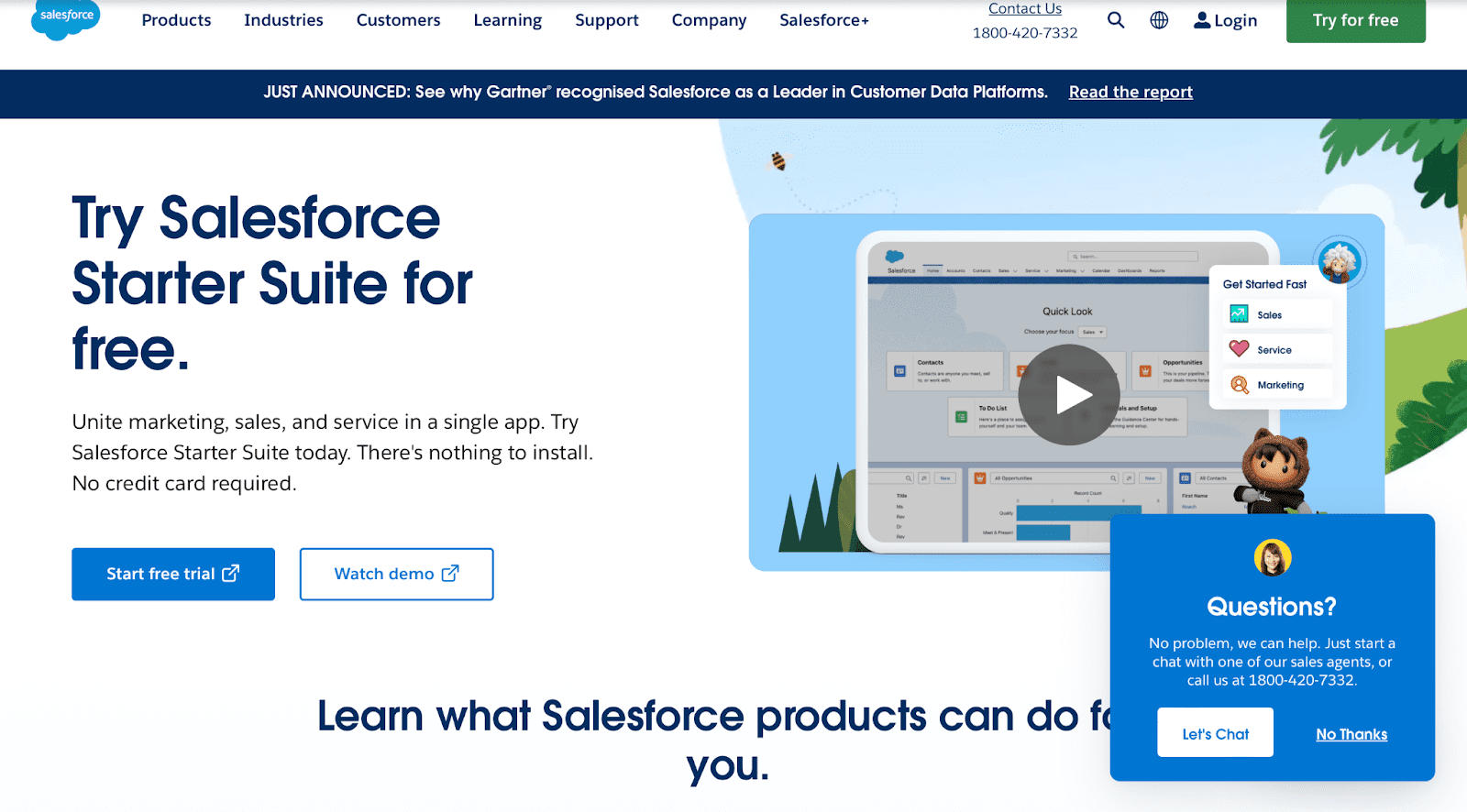Open the Read the report link
1467x812 pixels.
[x=1131, y=92]
